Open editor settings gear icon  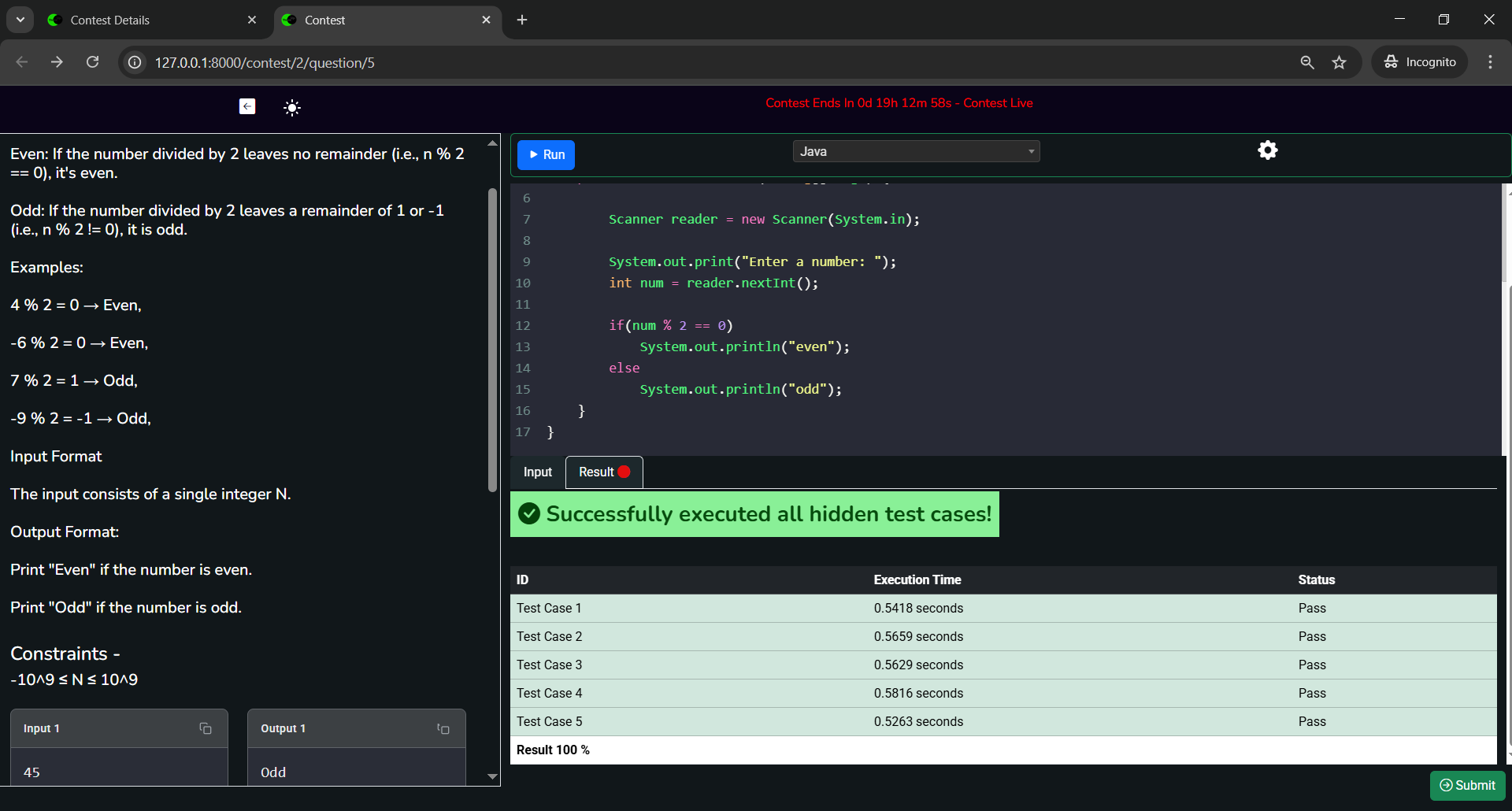point(1267,150)
